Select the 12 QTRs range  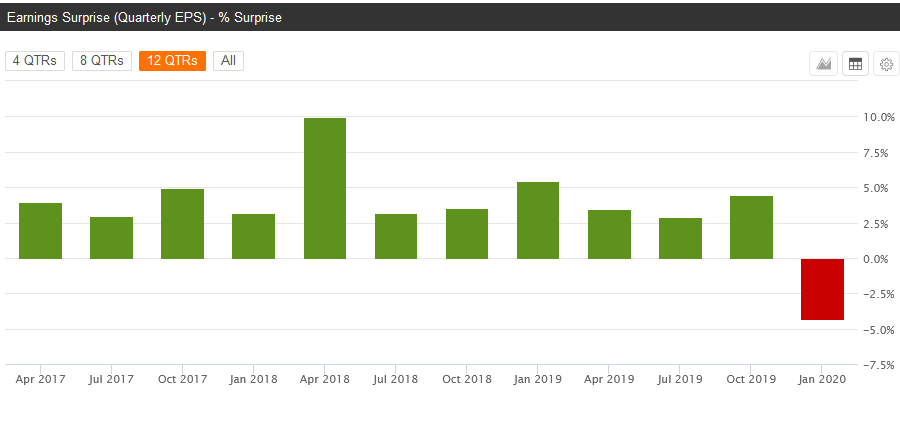coord(172,61)
